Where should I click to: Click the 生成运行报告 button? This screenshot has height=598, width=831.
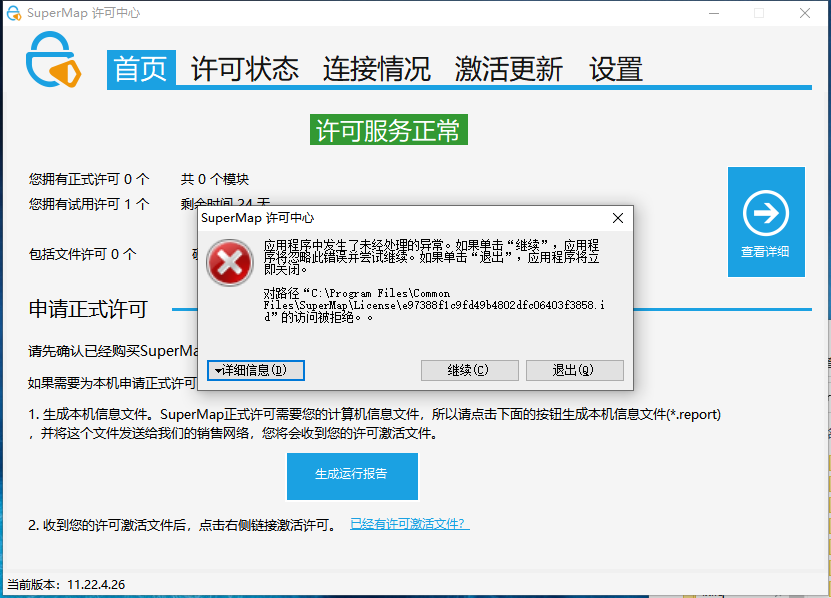352,476
